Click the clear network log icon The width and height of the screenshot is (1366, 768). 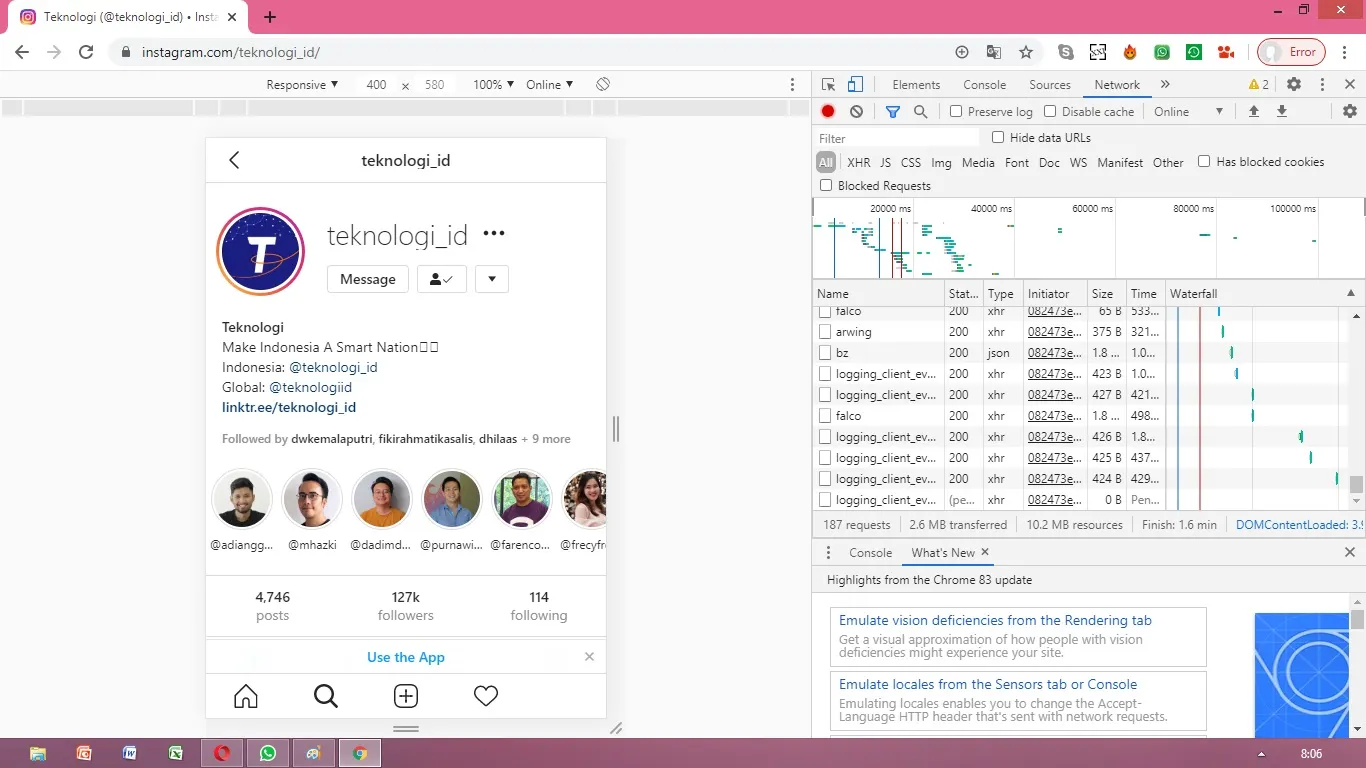[856, 112]
